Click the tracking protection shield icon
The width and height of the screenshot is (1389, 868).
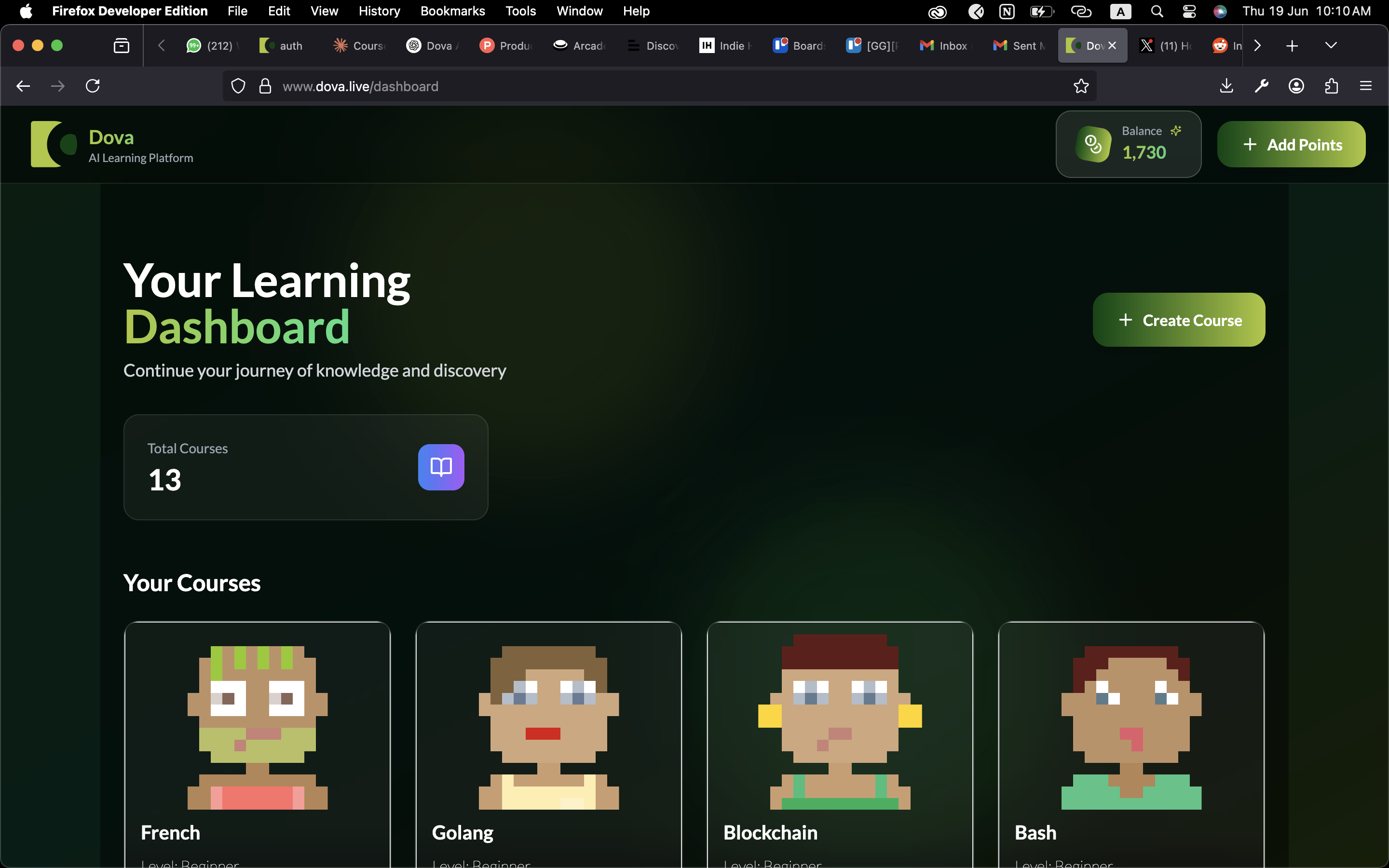238,86
